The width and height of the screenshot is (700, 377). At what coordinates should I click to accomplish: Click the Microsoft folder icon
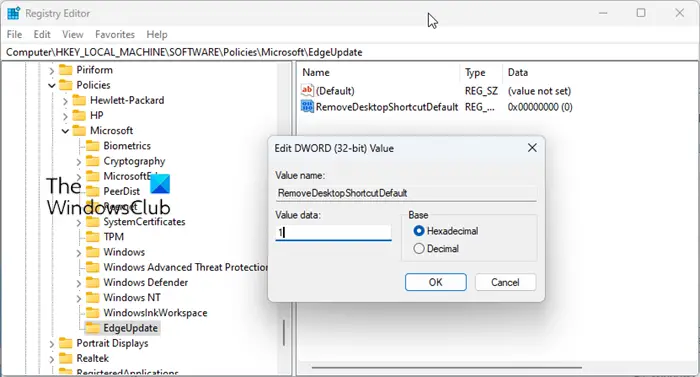point(79,131)
